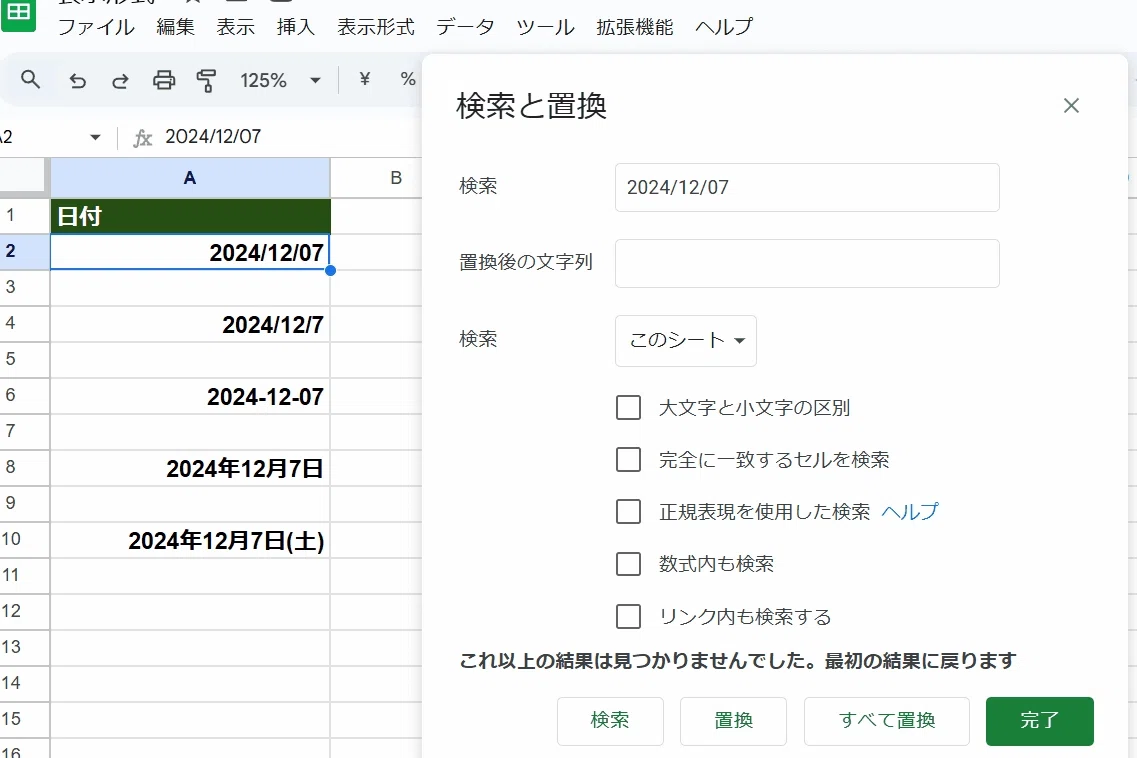Enable 正規表現を使用した検索 checkbox
The height and width of the screenshot is (758, 1137).
coord(628,511)
